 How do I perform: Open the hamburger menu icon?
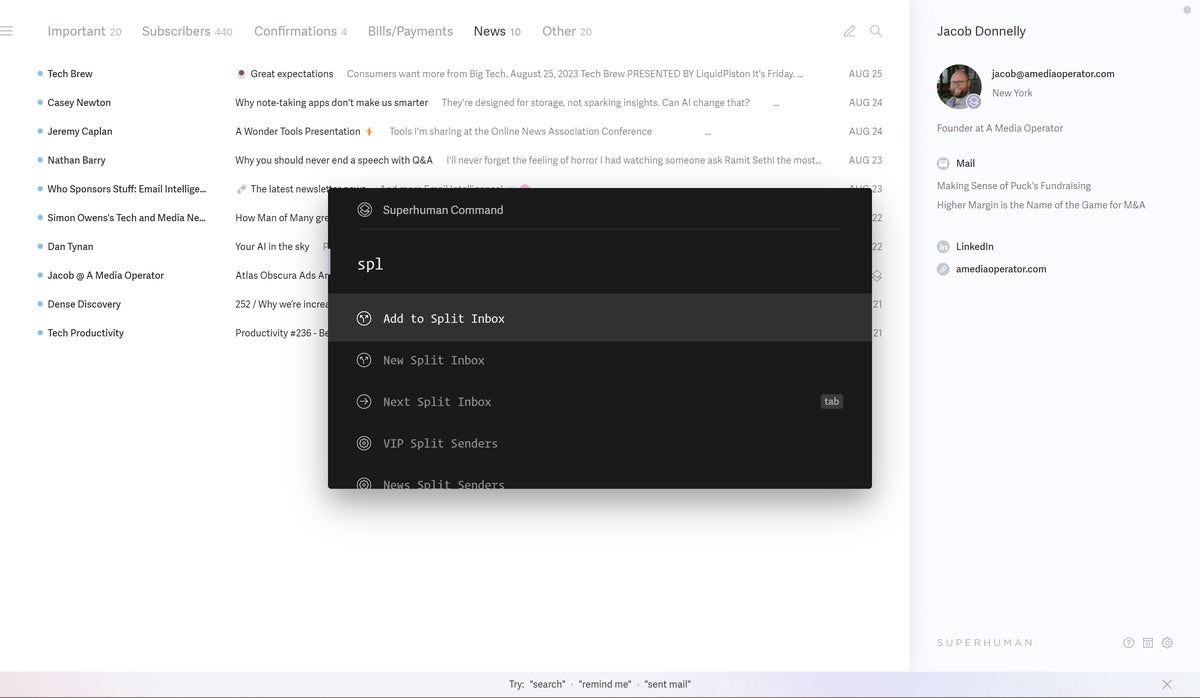tap(6, 31)
